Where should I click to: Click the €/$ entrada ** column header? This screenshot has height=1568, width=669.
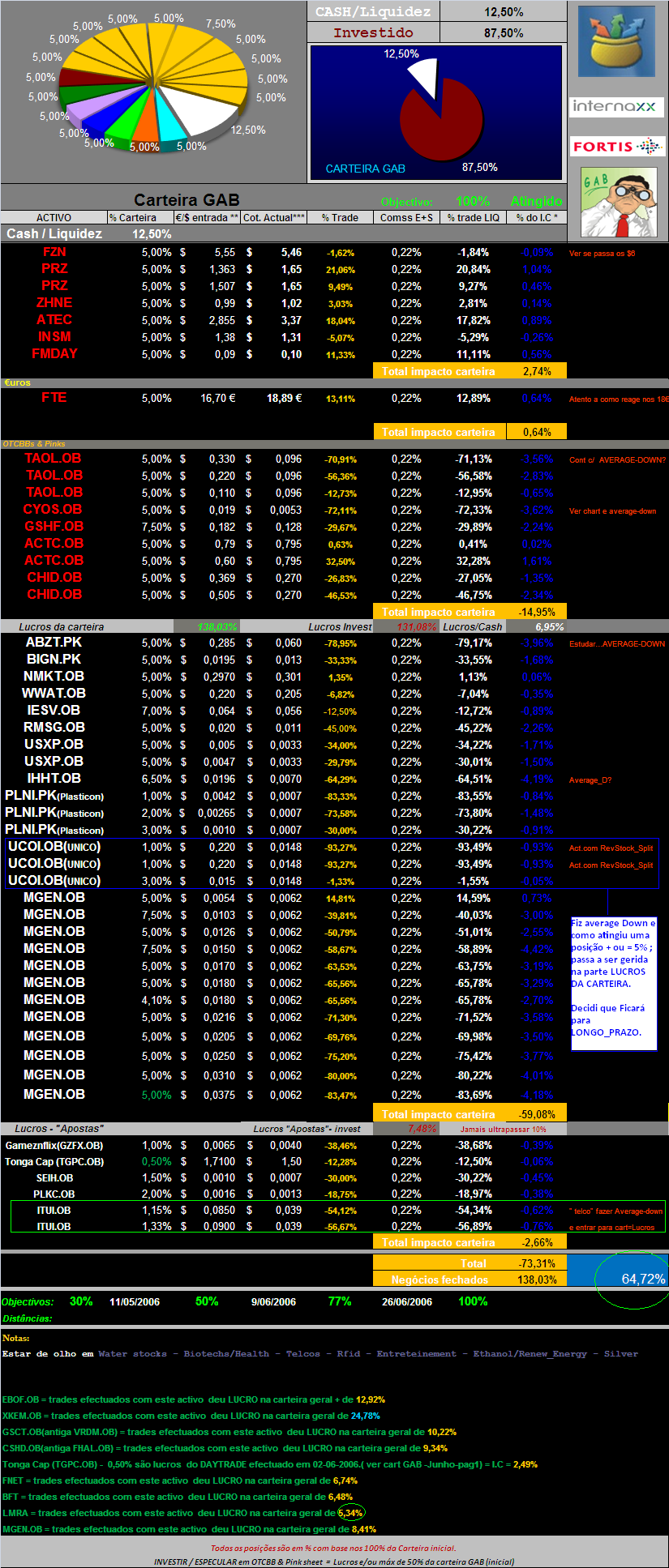click(x=207, y=217)
